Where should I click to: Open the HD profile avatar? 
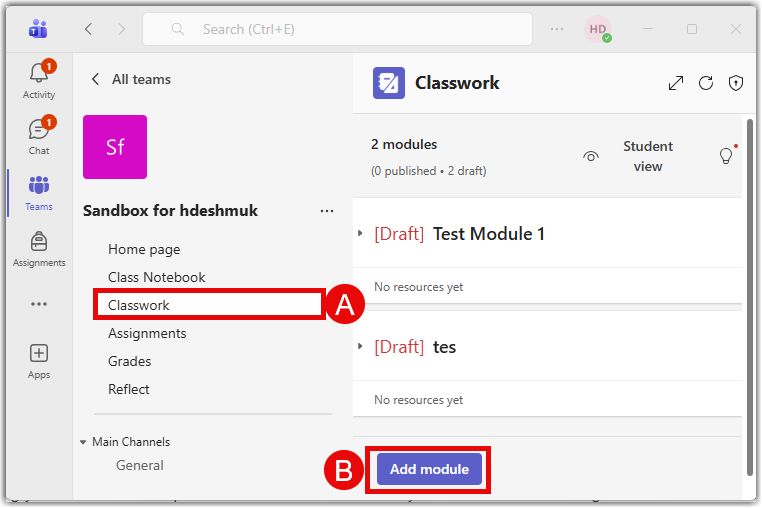[x=598, y=29]
